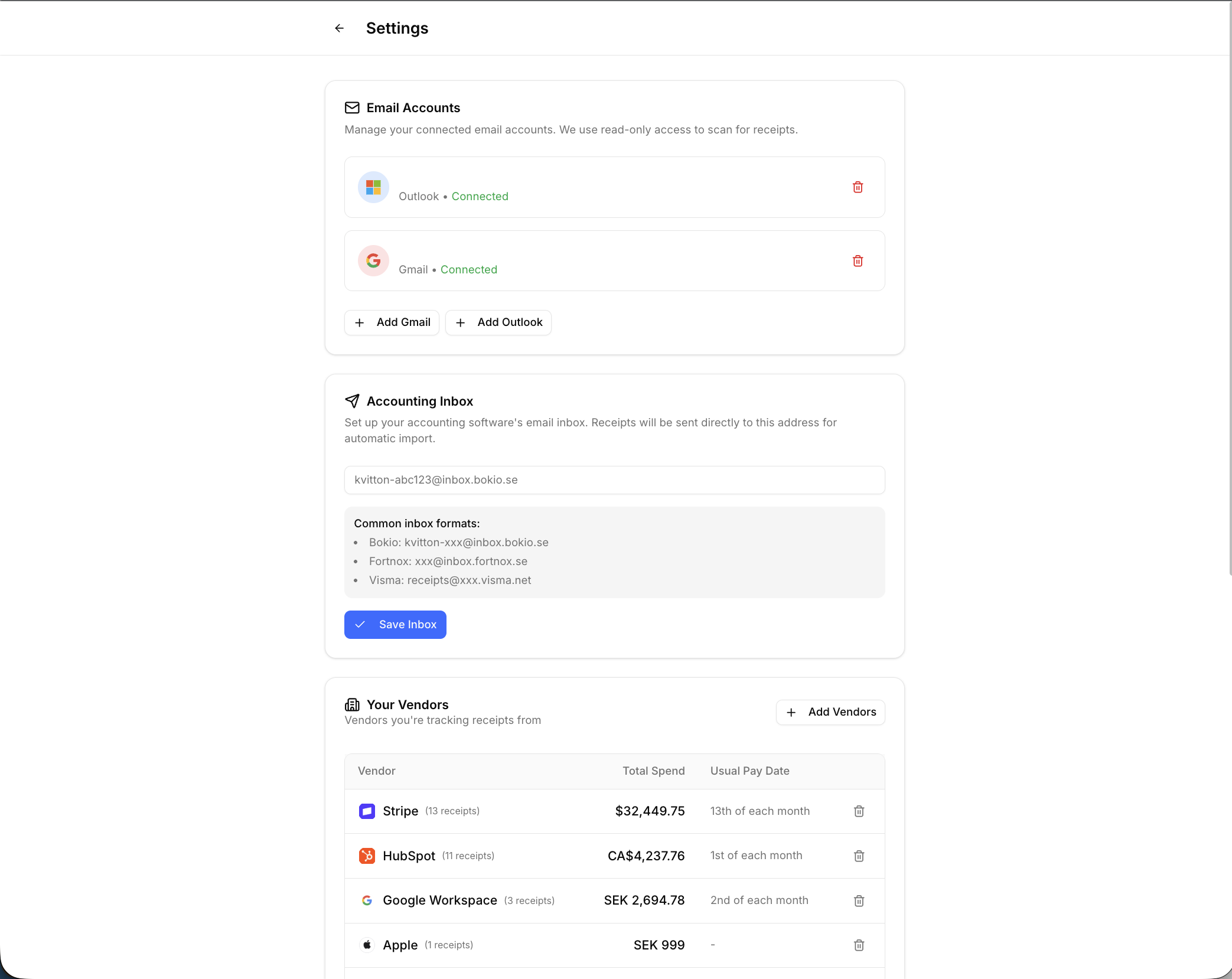
Task: Click the accounting inbox email address field
Action: (614, 480)
